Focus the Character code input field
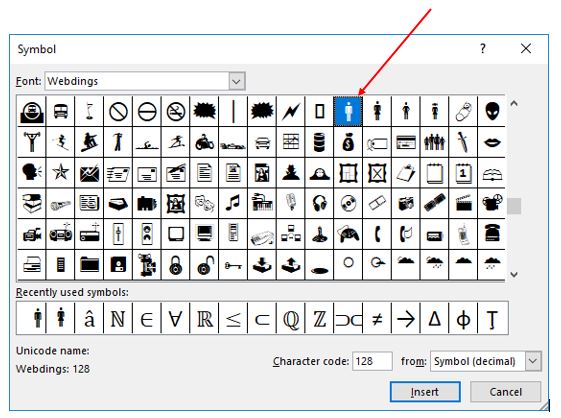 click(372, 361)
